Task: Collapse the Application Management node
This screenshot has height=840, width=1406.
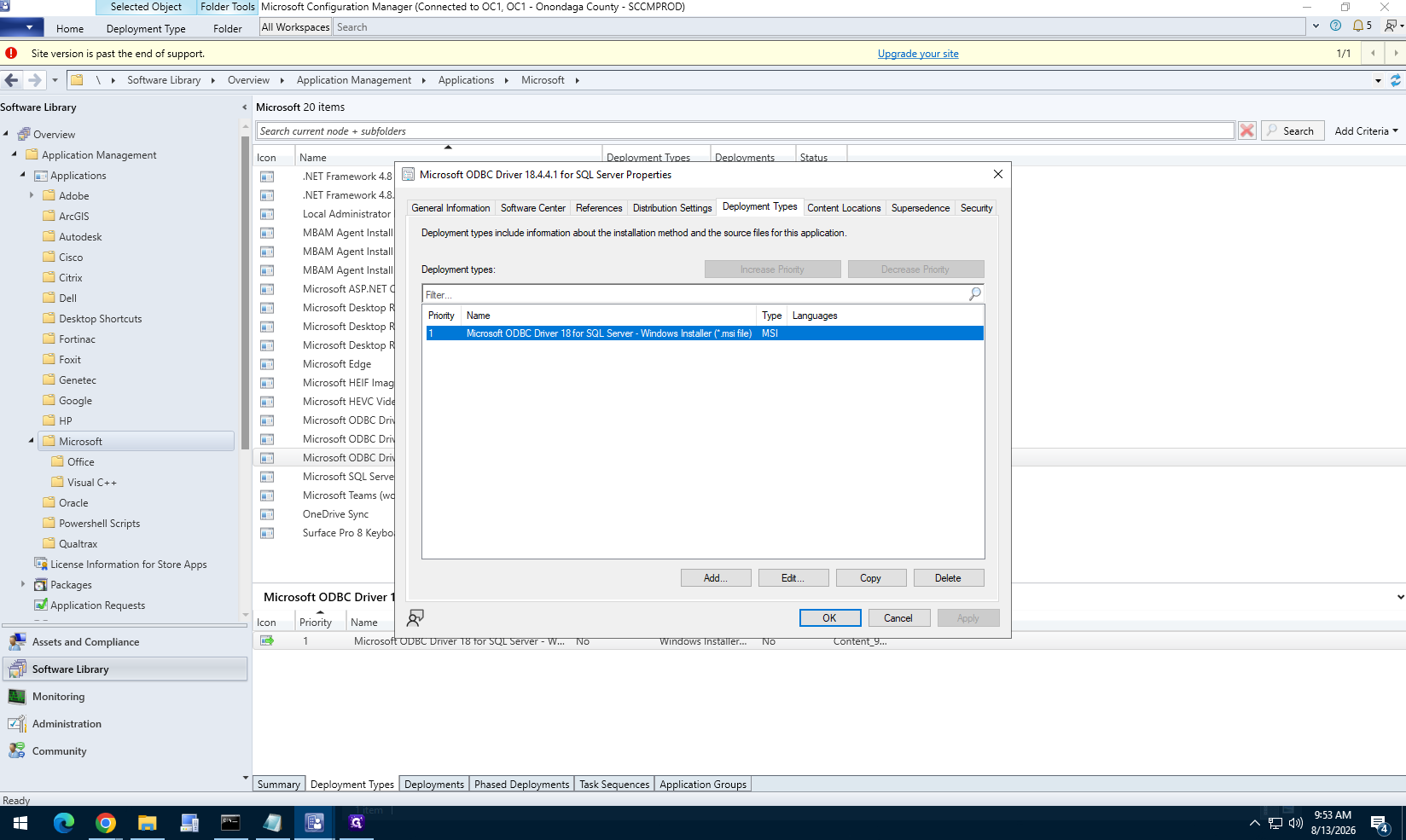Action: click(15, 154)
